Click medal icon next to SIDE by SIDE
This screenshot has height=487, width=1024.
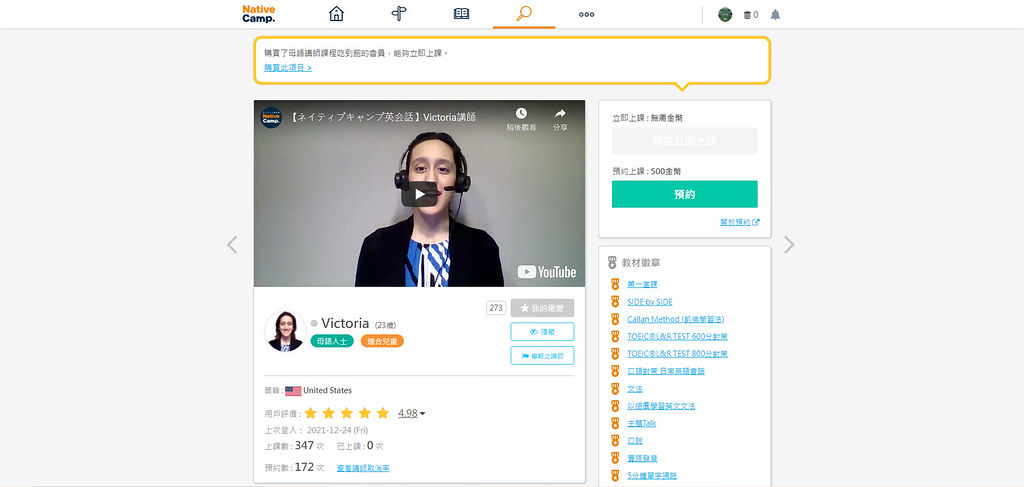coord(614,302)
